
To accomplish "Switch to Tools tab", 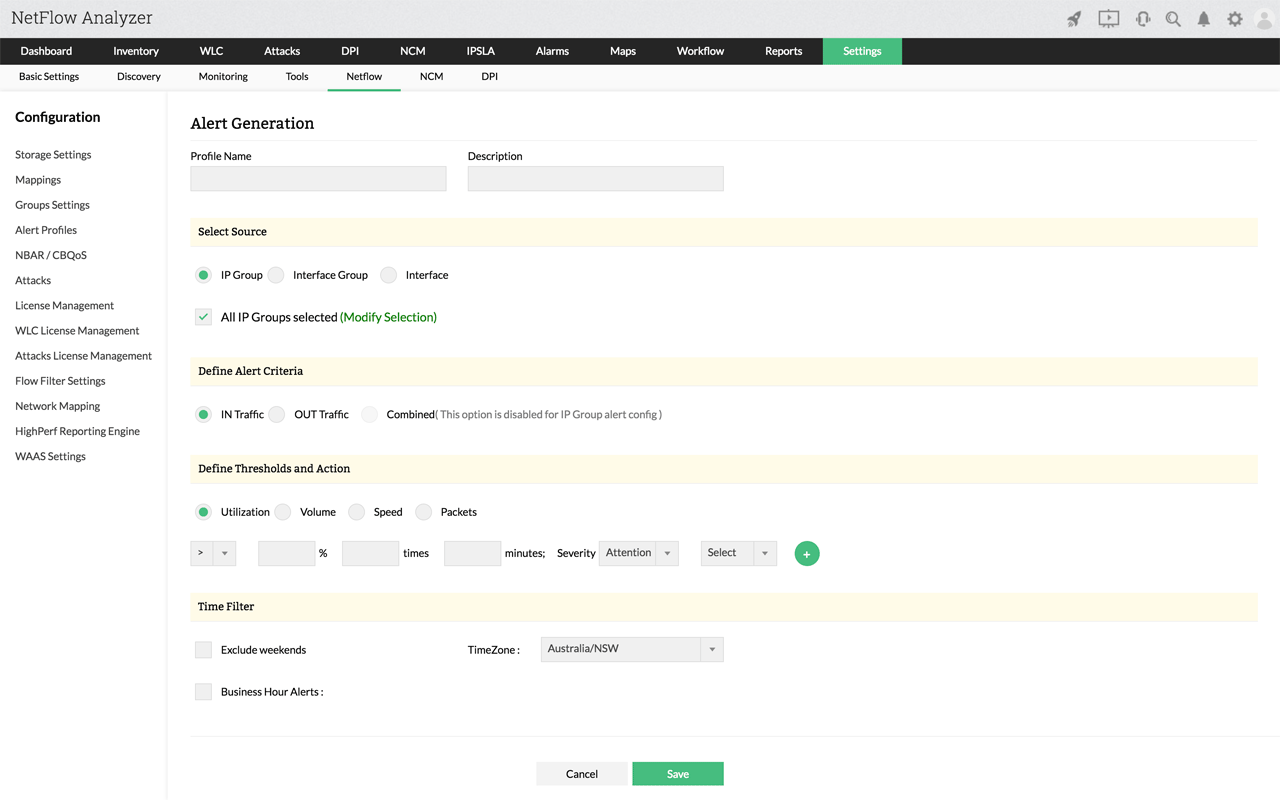I will (x=297, y=77).
